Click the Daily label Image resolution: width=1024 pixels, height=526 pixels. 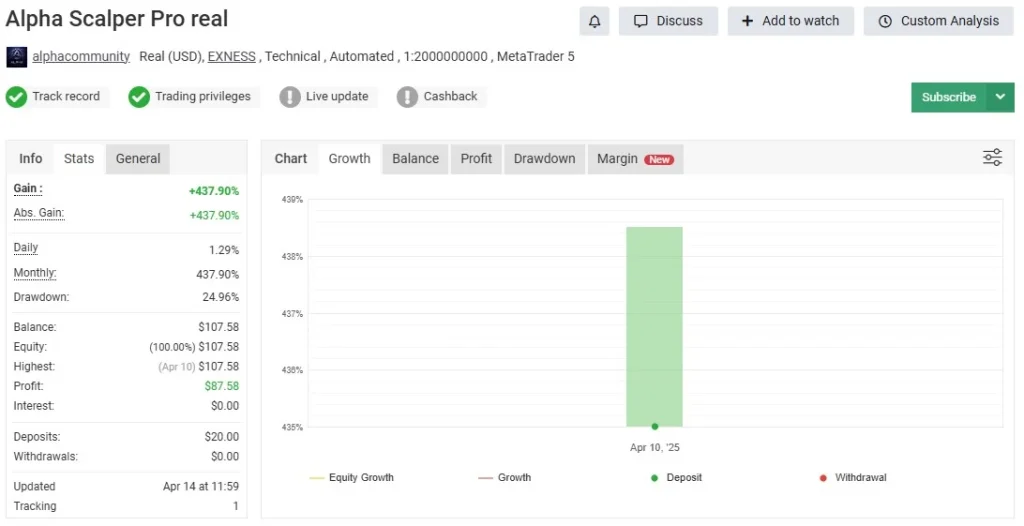click(x=26, y=248)
